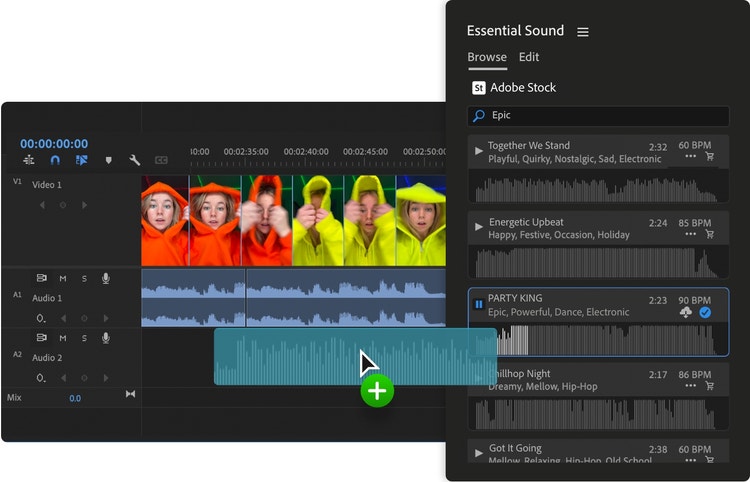This screenshot has height=482, width=750.
Task: Open the Essential Sound panel menu
Action: 583,32
